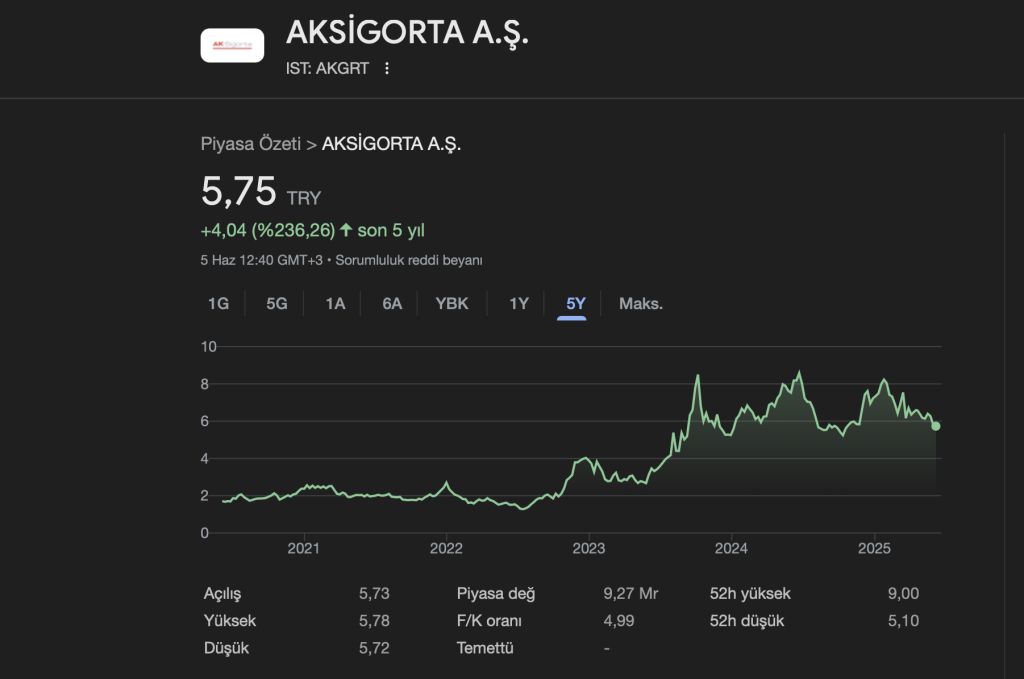Screen dimensions: 1024x679
Task: Show the 1A monthly chart range
Action: click(335, 303)
